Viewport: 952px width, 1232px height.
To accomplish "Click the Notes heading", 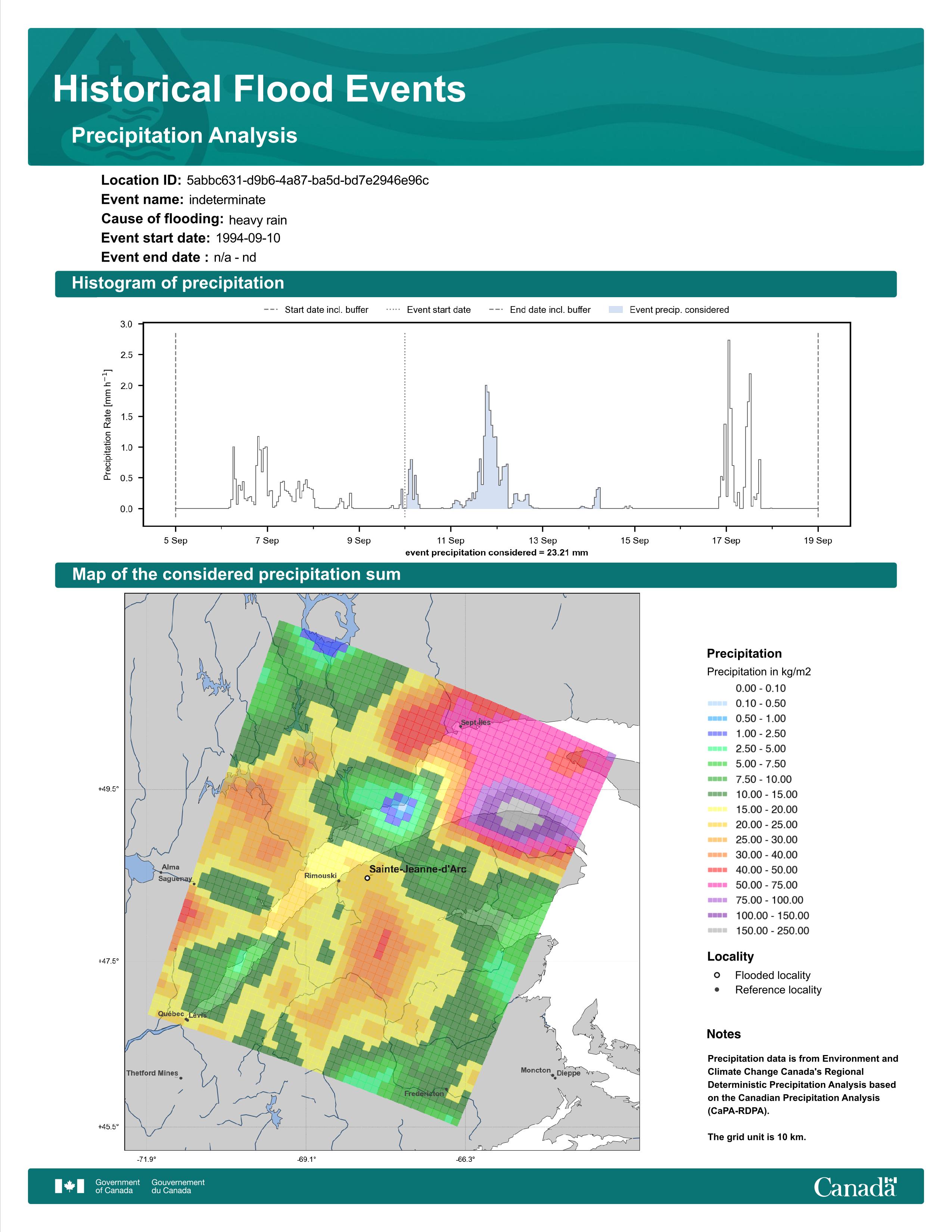I will [x=724, y=1034].
